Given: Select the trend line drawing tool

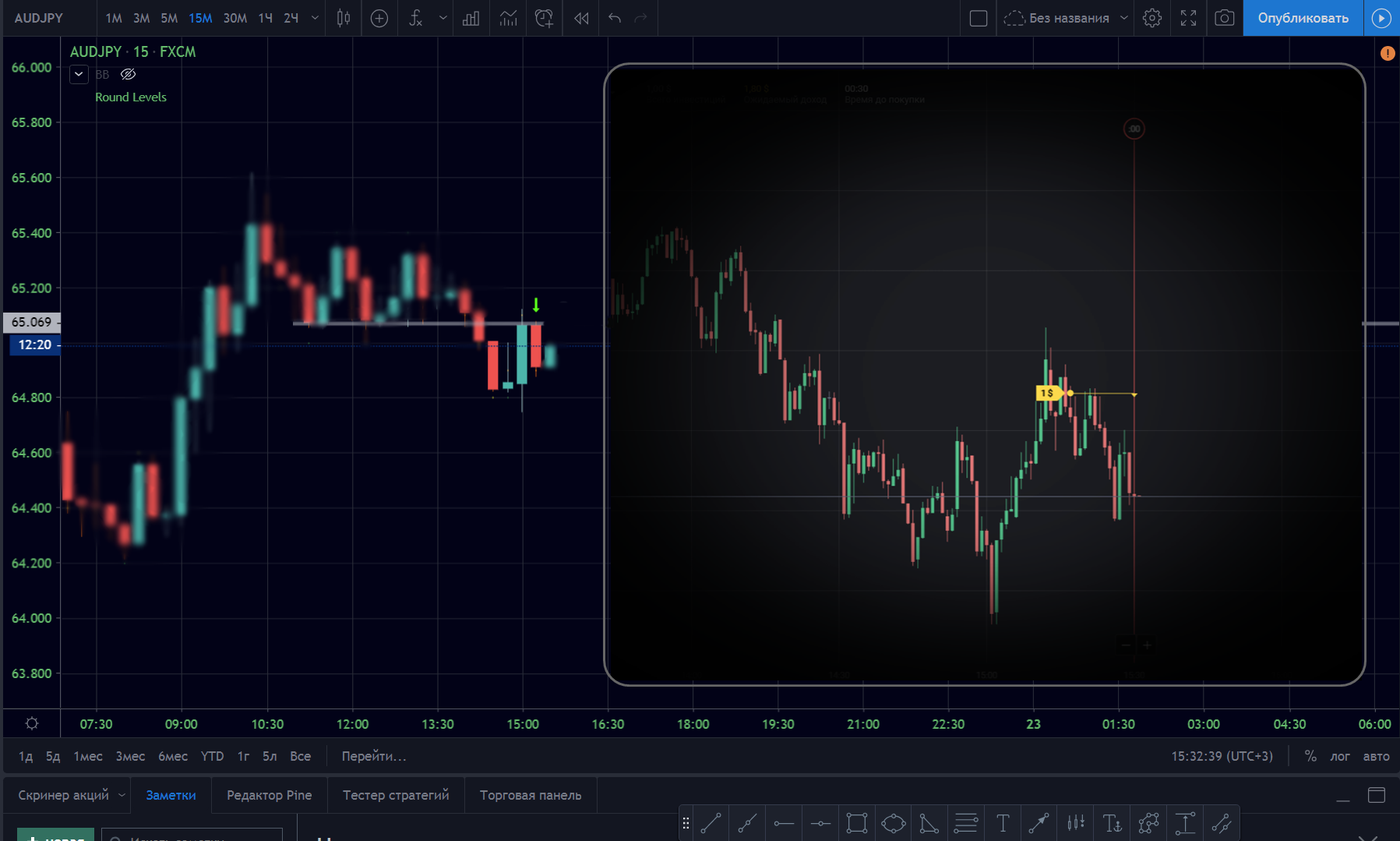Looking at the screenshot, I should [x=711, y=823].
